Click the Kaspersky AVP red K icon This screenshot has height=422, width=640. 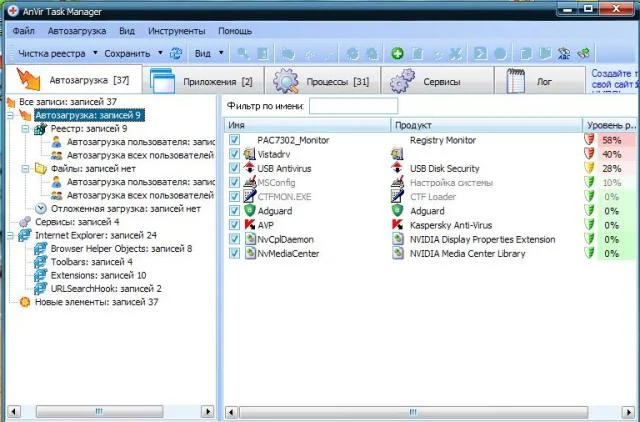[249, 225]
